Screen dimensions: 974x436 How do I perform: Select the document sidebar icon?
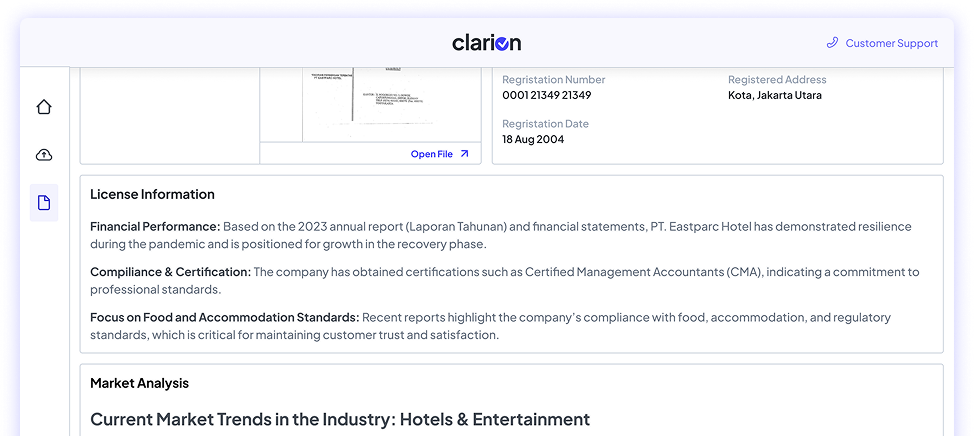click(44, 203)
